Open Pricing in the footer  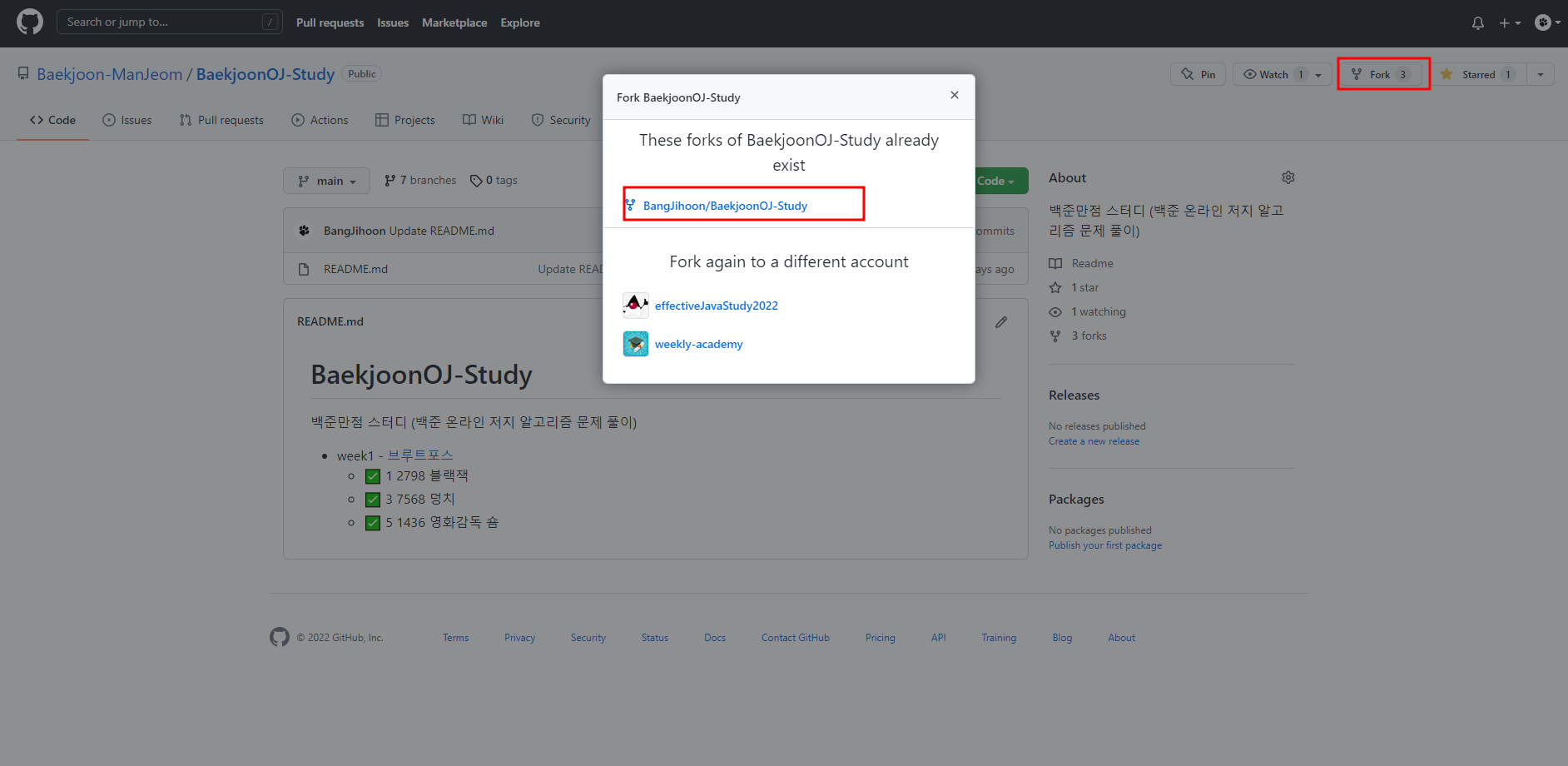coord(881,638)
